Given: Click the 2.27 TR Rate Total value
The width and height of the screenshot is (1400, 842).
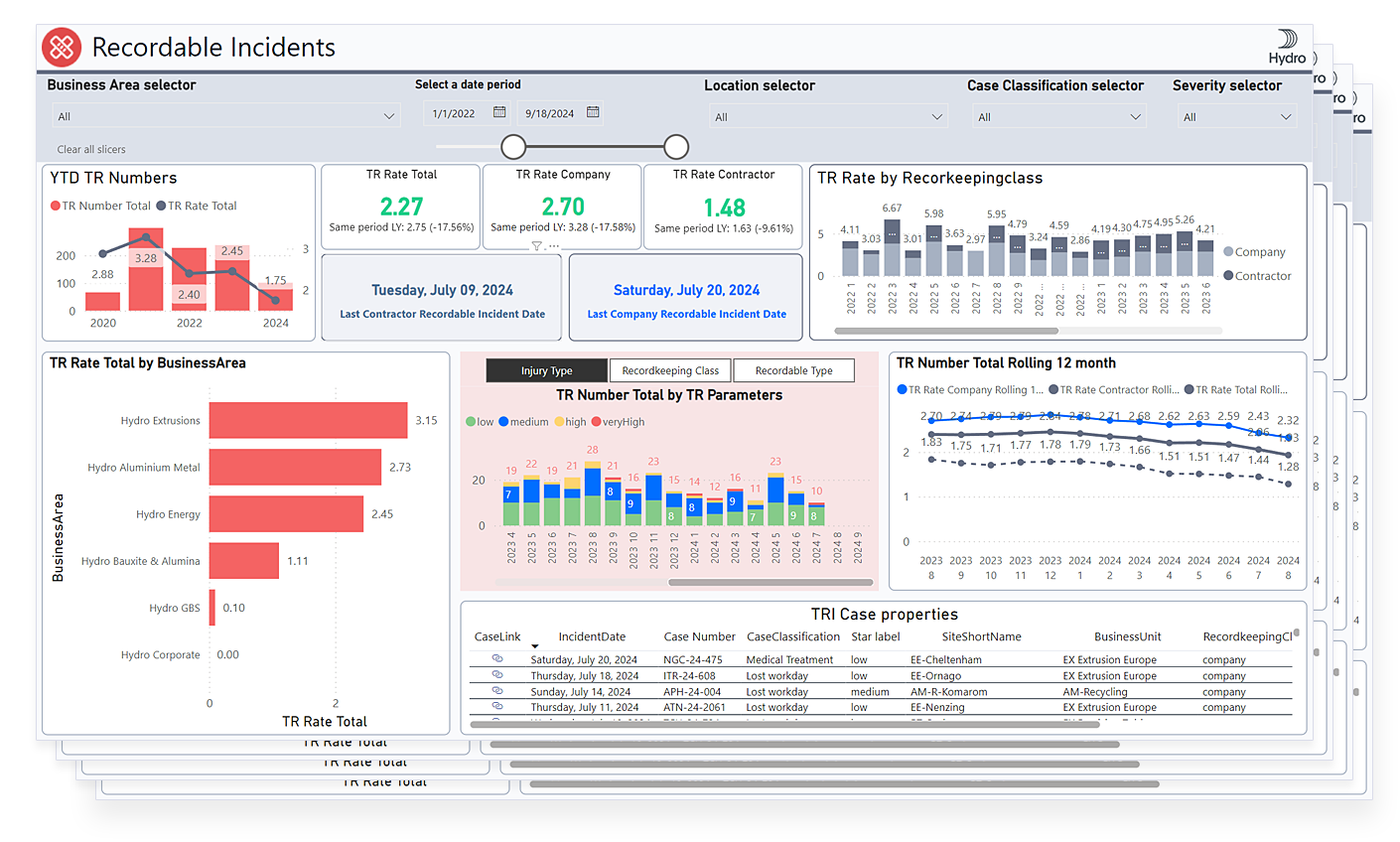Looking at the screenshot, I should [x=401, y=207].
